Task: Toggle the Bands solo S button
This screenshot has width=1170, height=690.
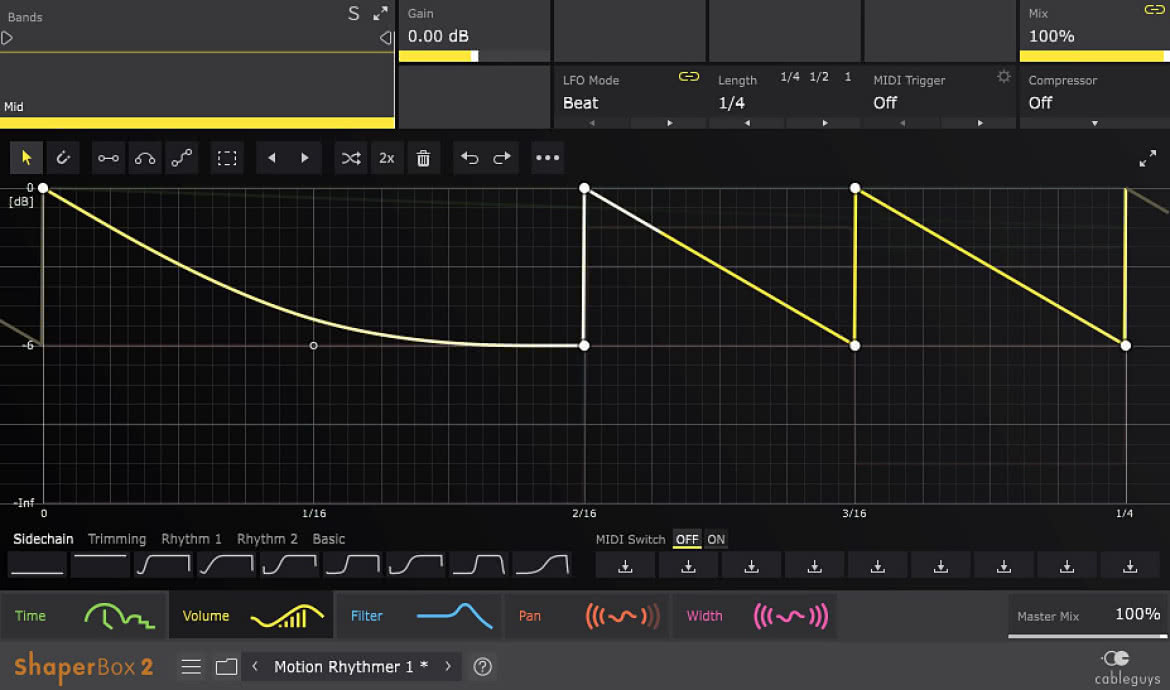Action: [x=354, y=13]
